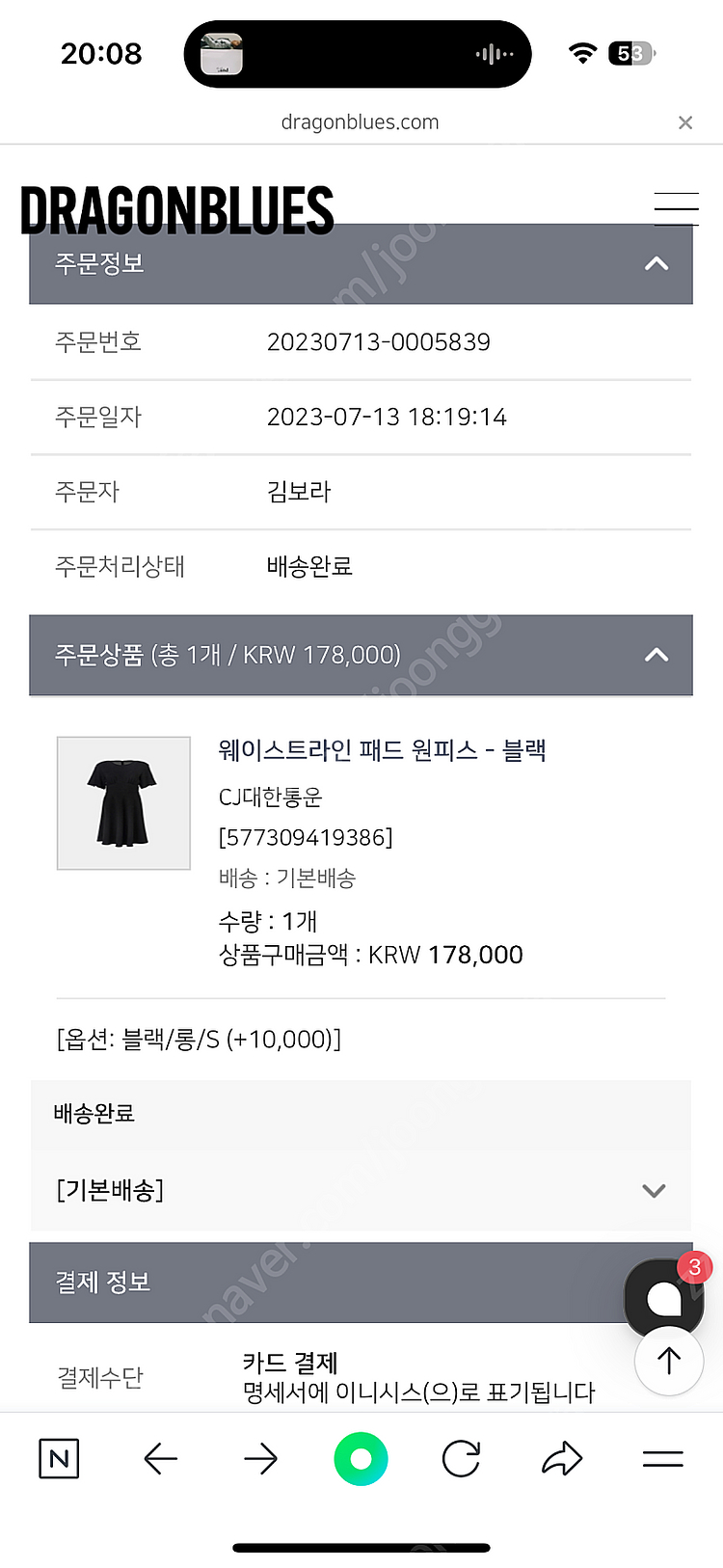Tap the dragonblues.com address bar
This screenshot has height=1568, width=723.
(360, 122)
